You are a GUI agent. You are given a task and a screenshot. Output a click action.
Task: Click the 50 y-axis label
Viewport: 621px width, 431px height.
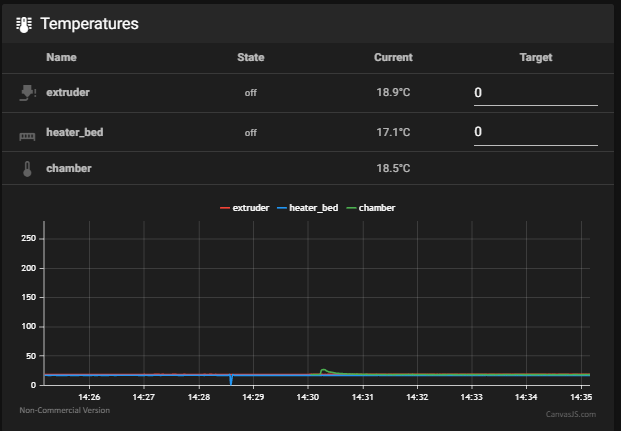(31, 356)
